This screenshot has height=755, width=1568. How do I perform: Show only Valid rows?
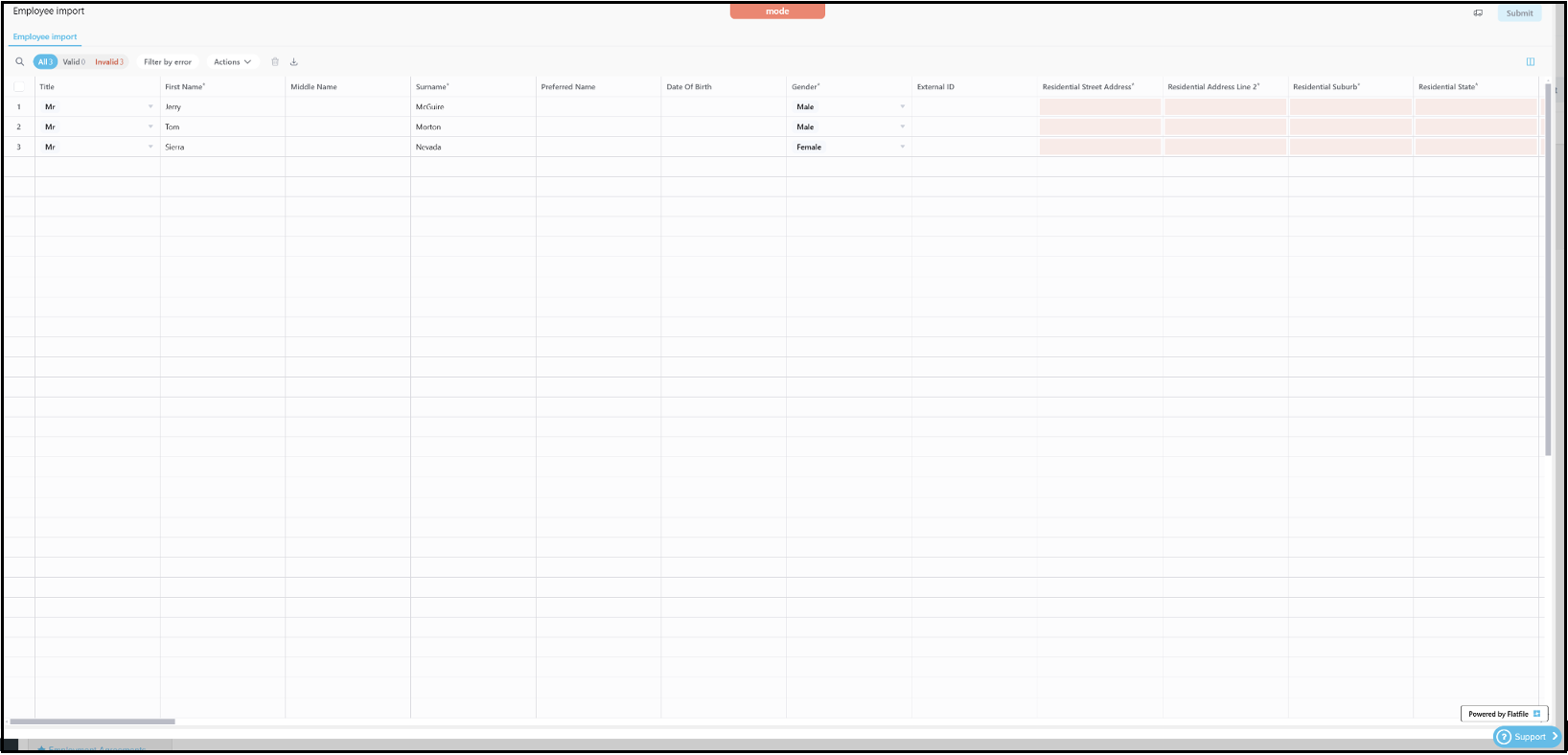74,62
